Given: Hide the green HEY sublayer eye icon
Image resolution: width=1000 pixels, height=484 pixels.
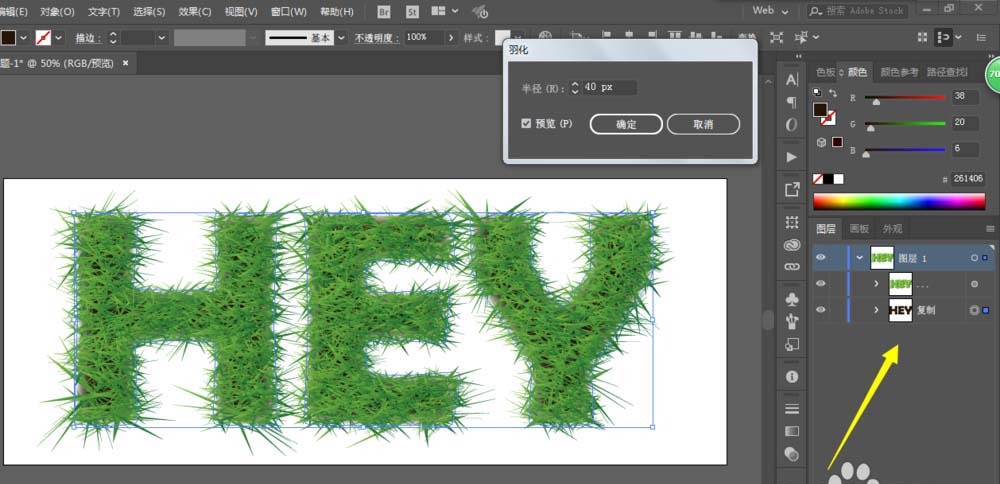Looking at the screenshot, I should point(821,284).
